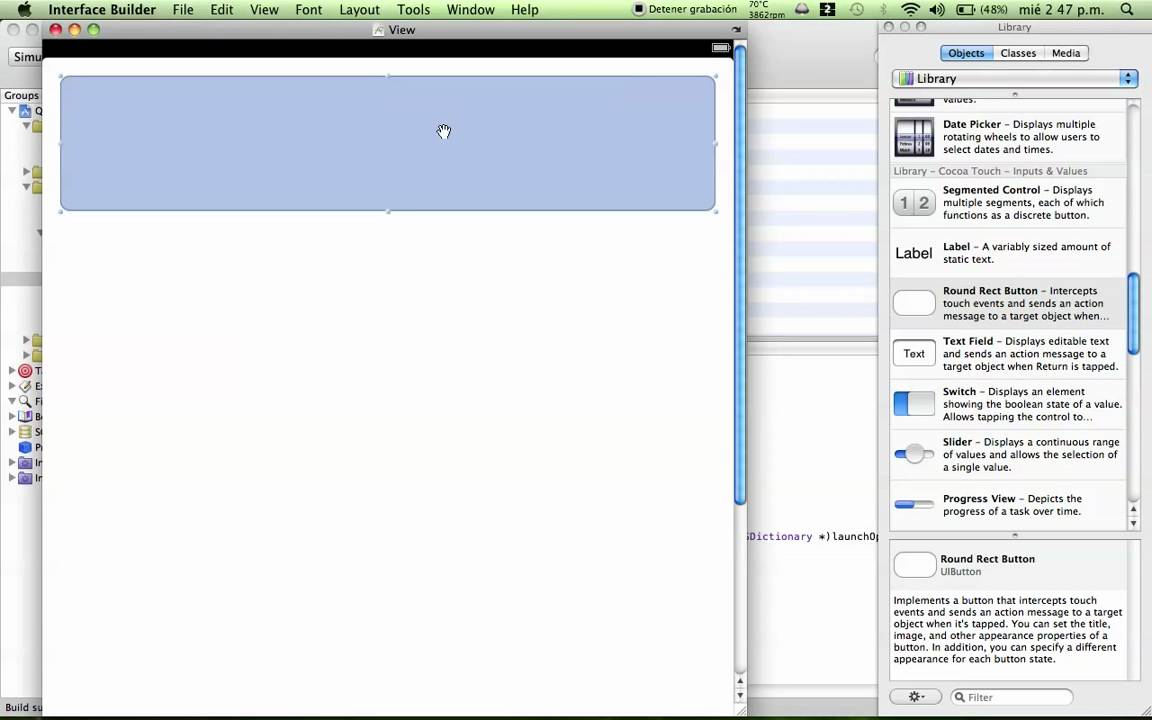Click the Simulator button in Xcode toolbar
The image size is (1152, 720).
tap(26, 57)
